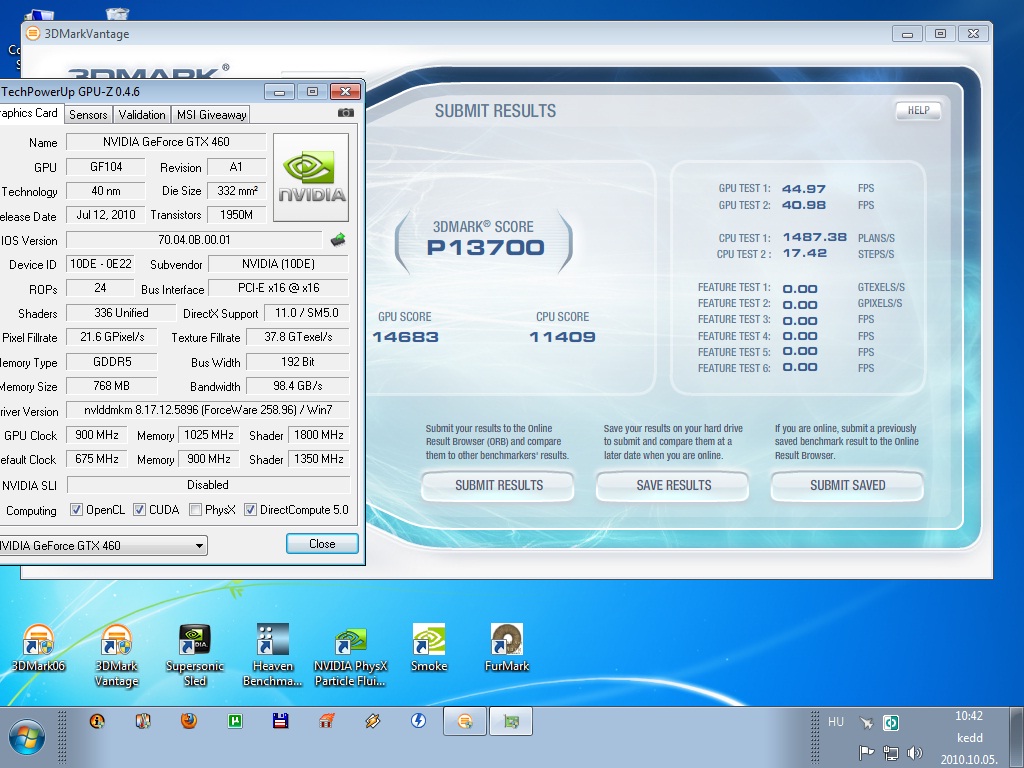The width and height of the screenshot is (1024, 768).
Task: Click the green uTorrent taskbar icon
Action: [235, 721]
